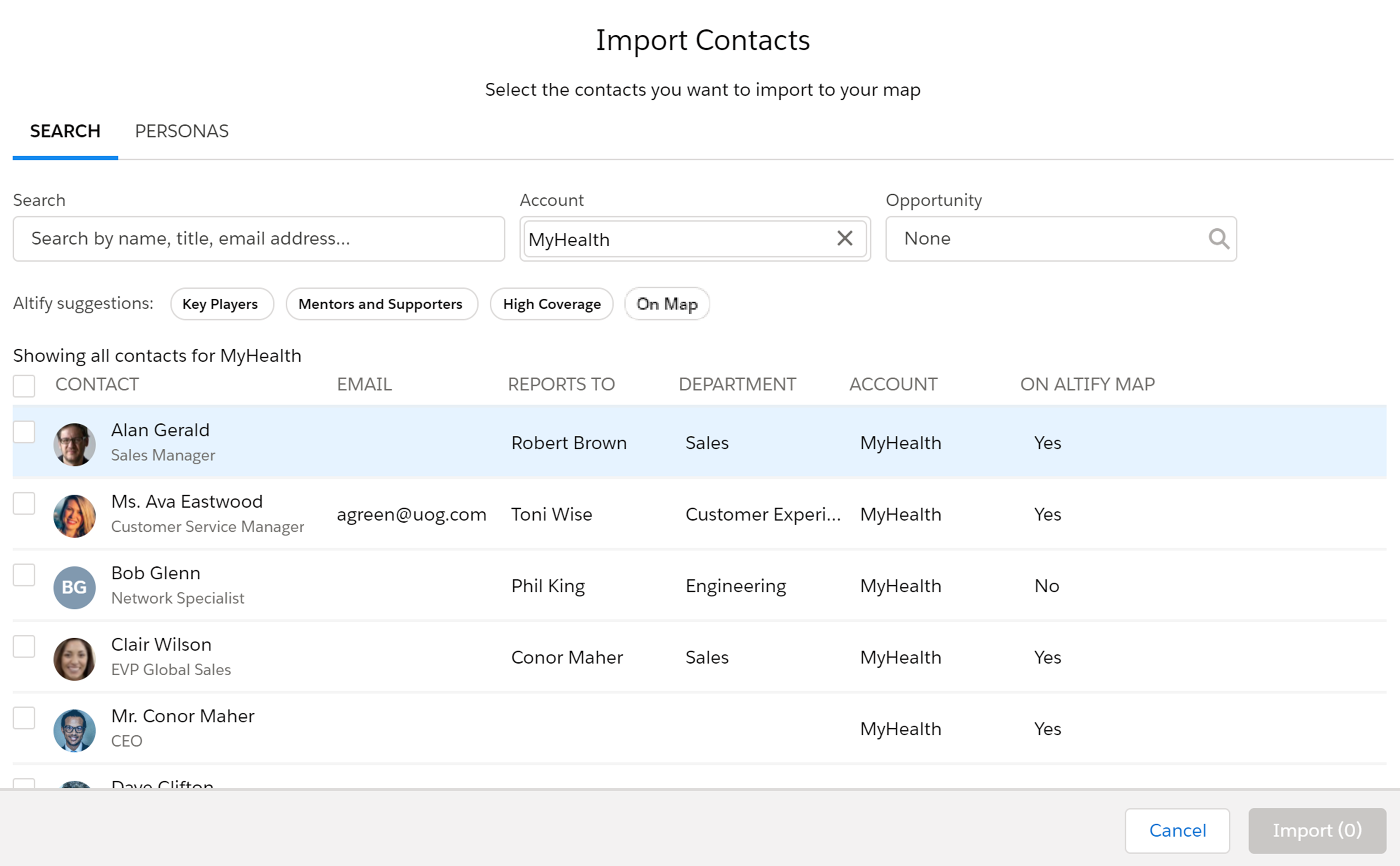This screenshot has height=866, width=1400.
Task: Click Bob Glenn's BG initials avatar
Action: tap(74, 587)
